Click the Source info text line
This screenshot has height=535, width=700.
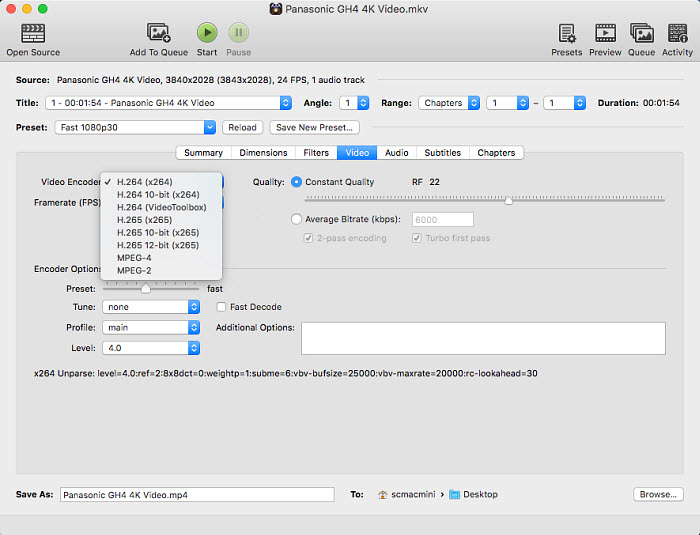211,80
